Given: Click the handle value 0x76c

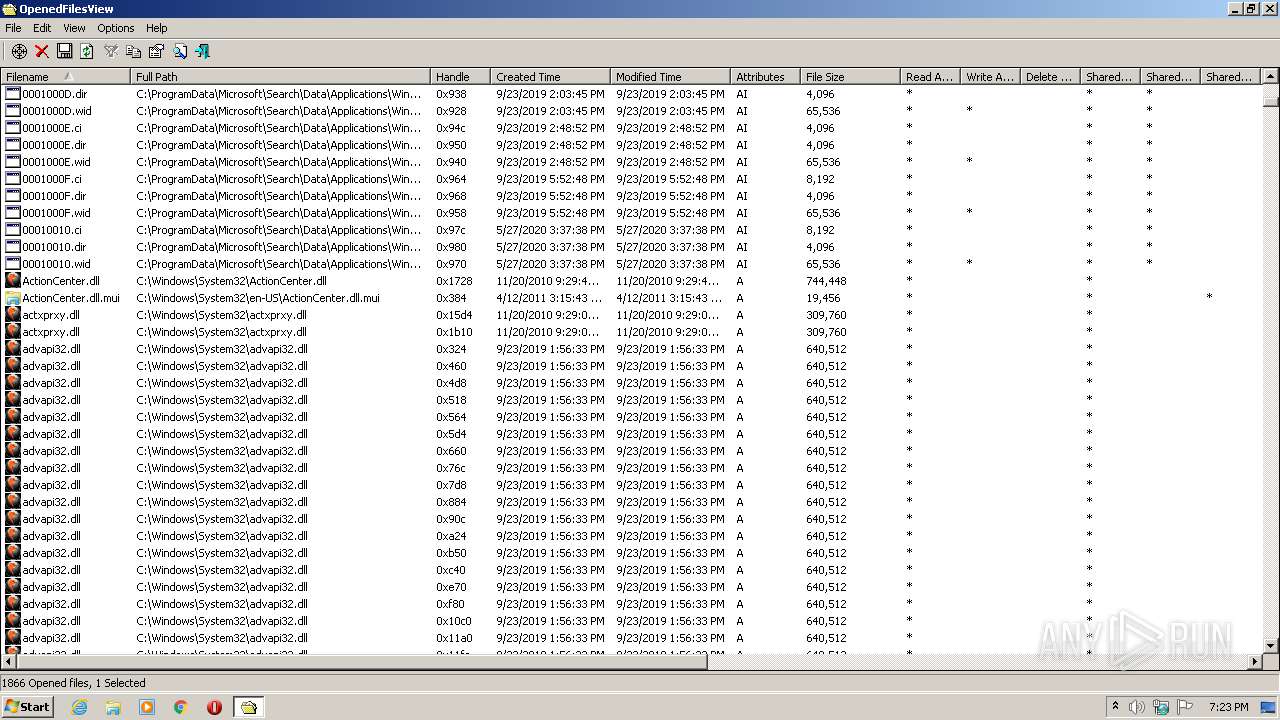Looking at the screenshot, I should click(451, 468).
